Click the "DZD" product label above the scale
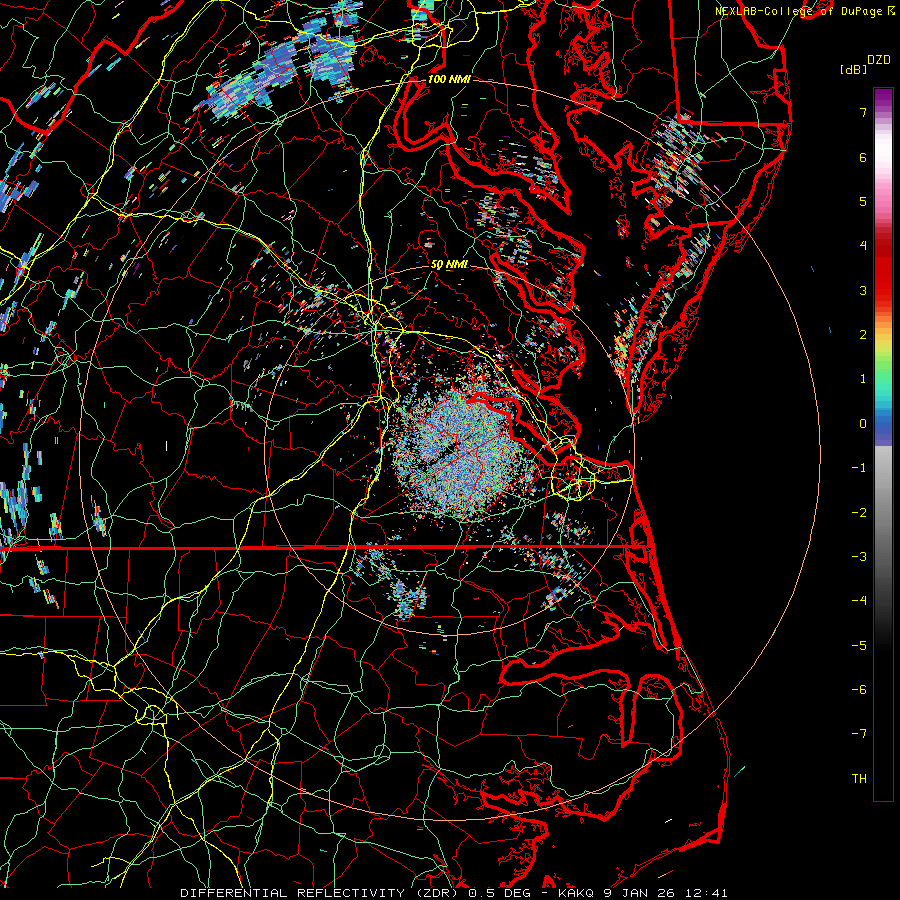The image size is (900, 900). click(879, 60)
